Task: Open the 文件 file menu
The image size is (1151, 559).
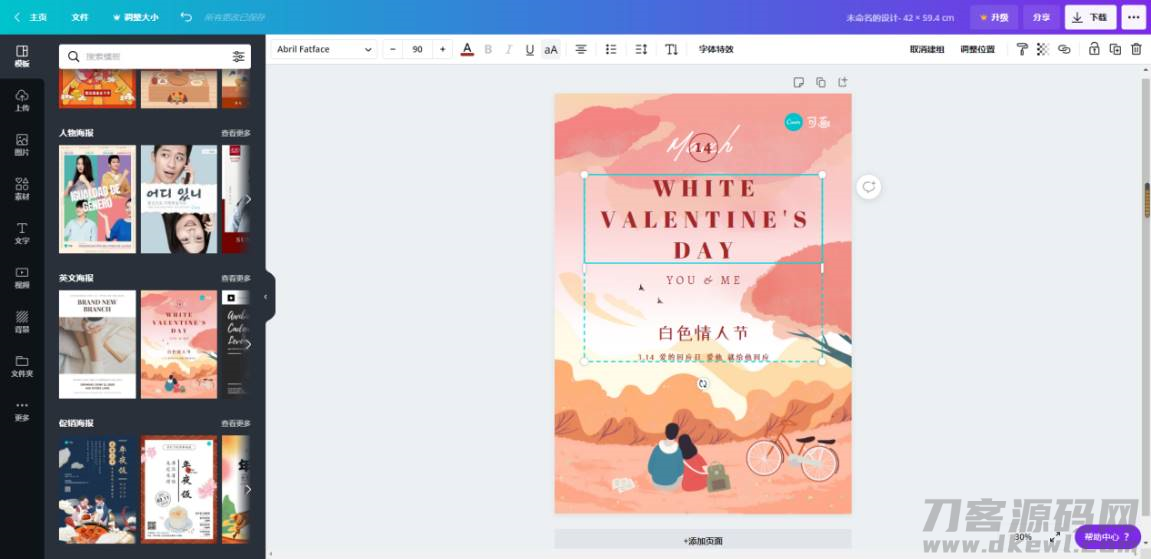Action: [80, 17]
